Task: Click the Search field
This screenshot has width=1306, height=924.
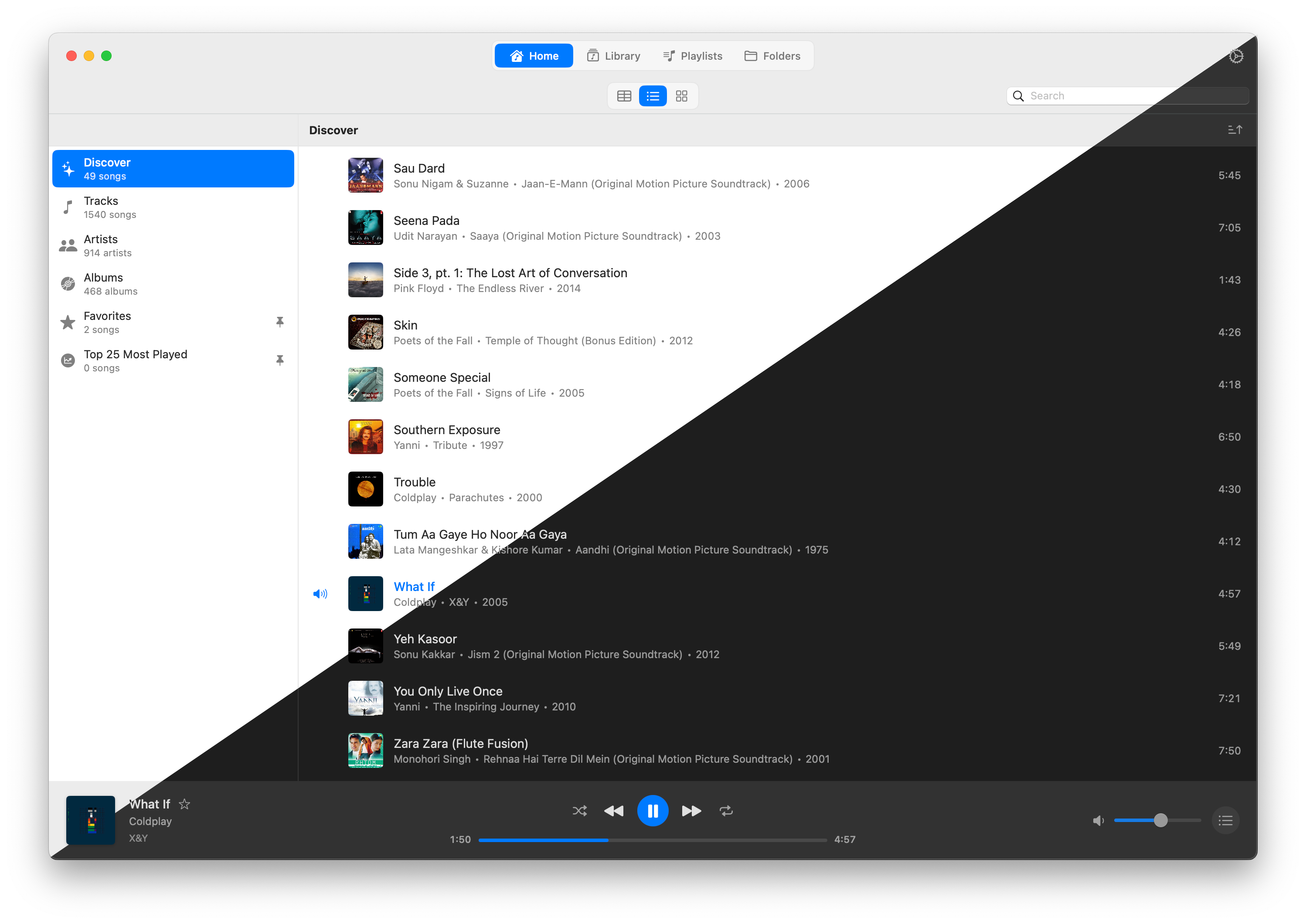Action: 1127,95
